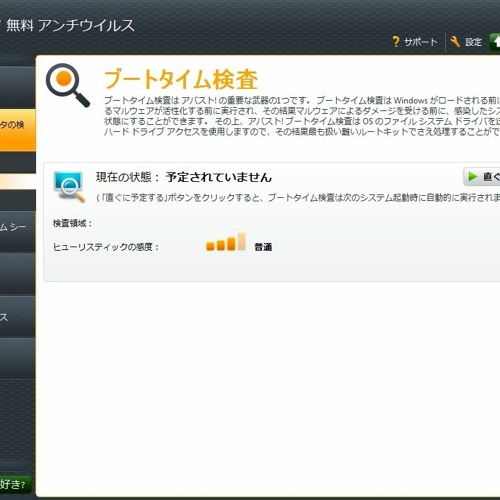Image resolution: width=500 pixels, height=500 pixels.
Task: Click the green play arrow icon
Action: [472, 176]
